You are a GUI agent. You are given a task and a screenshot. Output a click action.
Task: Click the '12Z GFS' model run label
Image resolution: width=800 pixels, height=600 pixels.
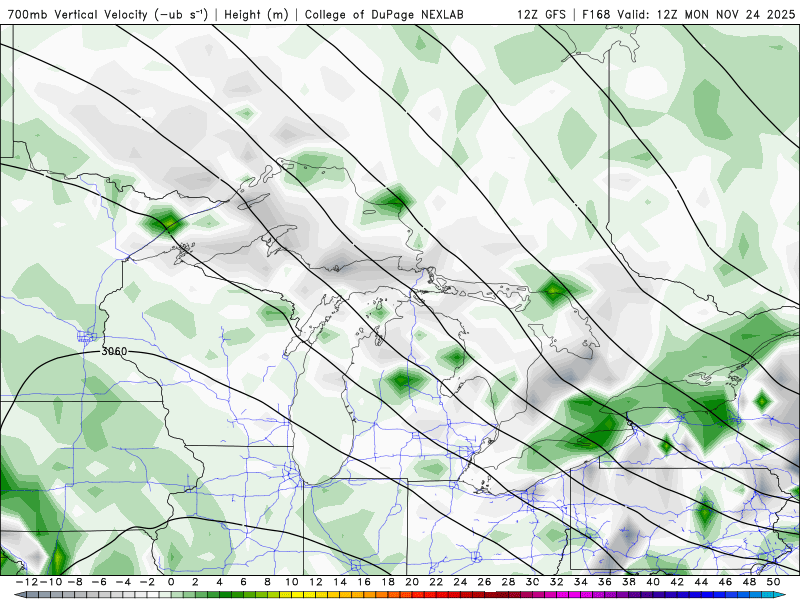(x=541, y=15)
